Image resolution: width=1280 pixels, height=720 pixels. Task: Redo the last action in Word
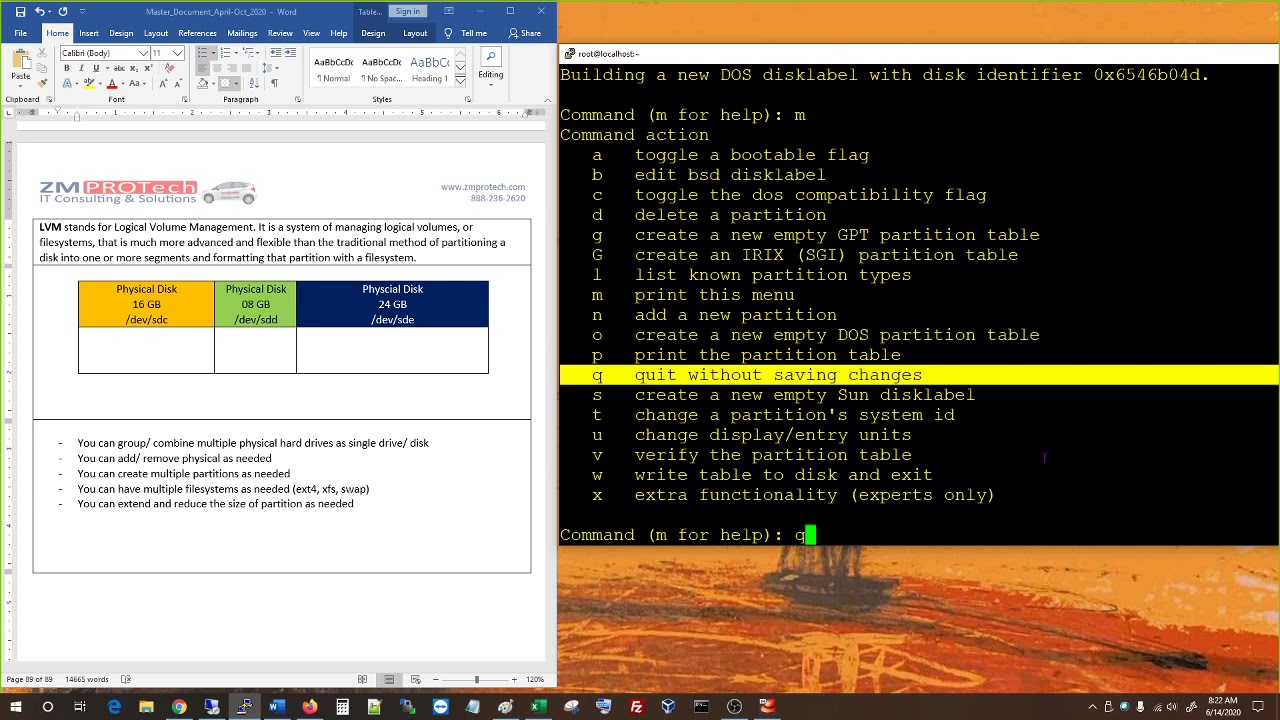click(x=63, y=11)
